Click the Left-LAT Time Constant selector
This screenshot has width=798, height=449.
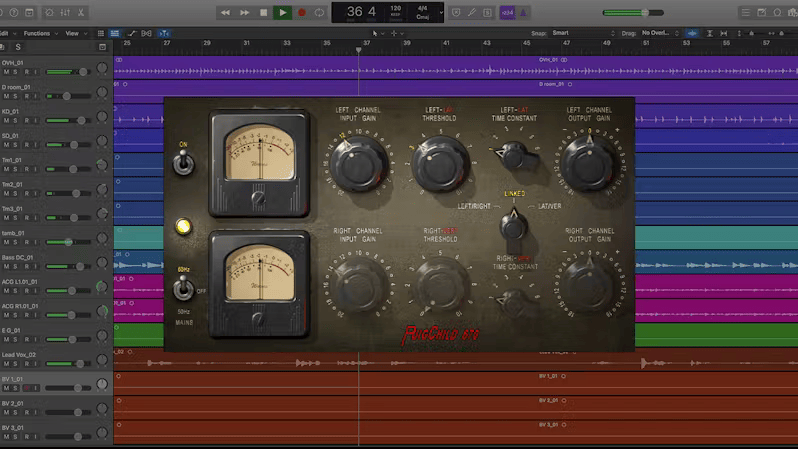click(x=514, y=154)
